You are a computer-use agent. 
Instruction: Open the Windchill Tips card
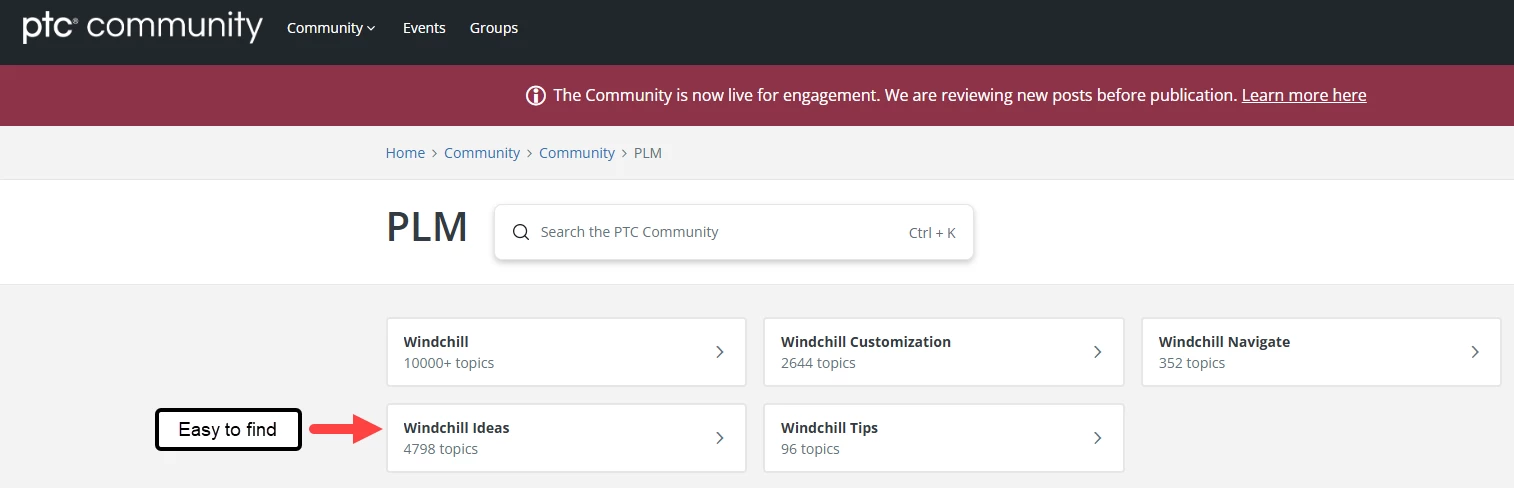coord(944,438)
